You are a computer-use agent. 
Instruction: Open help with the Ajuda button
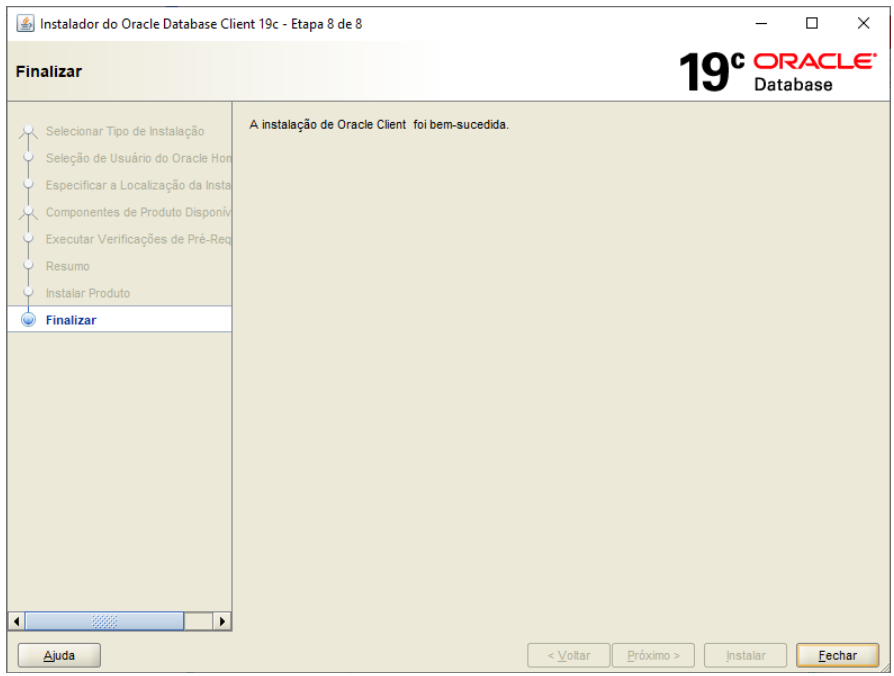point(59,655)
